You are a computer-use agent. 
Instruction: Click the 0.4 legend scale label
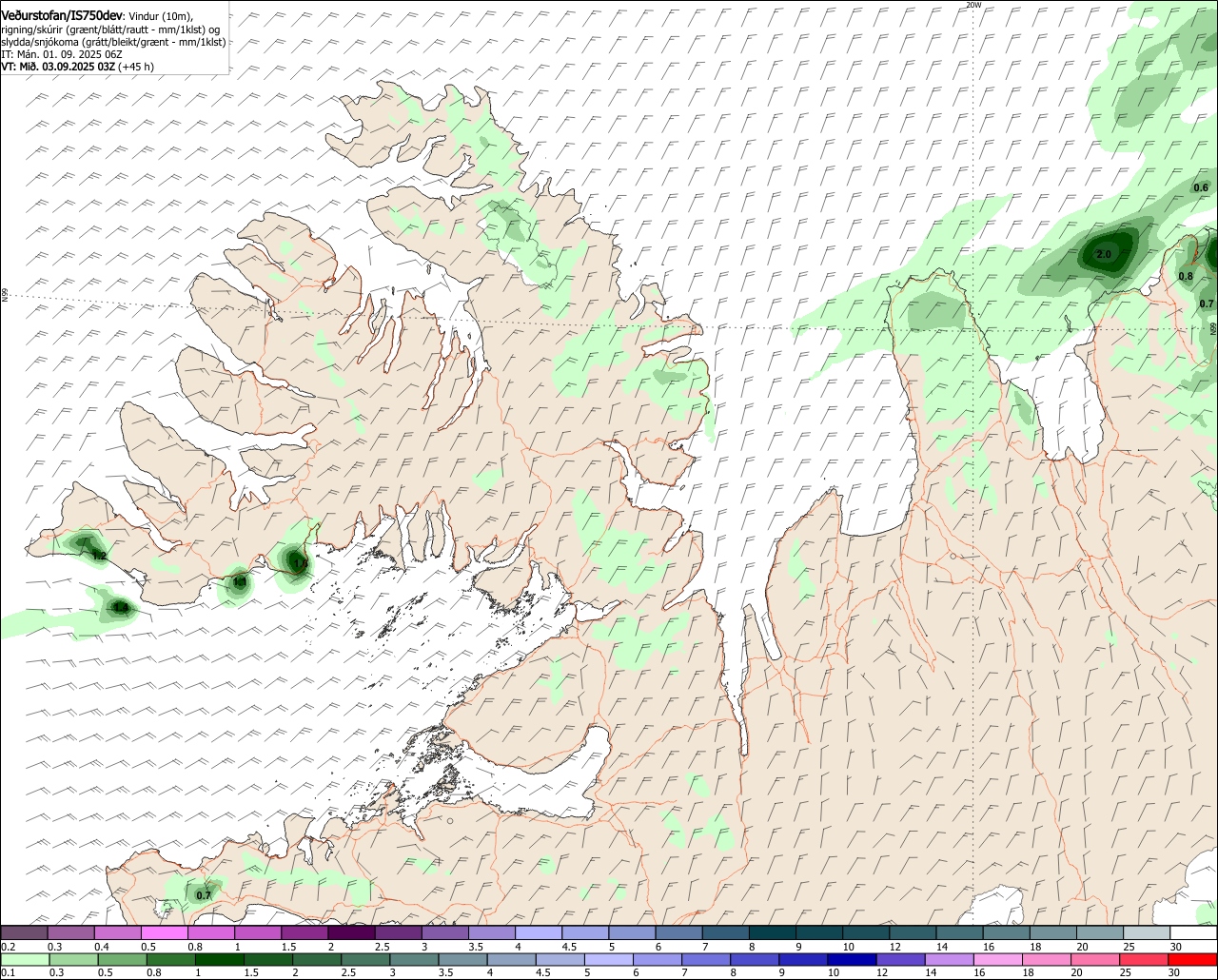(102, 947)
